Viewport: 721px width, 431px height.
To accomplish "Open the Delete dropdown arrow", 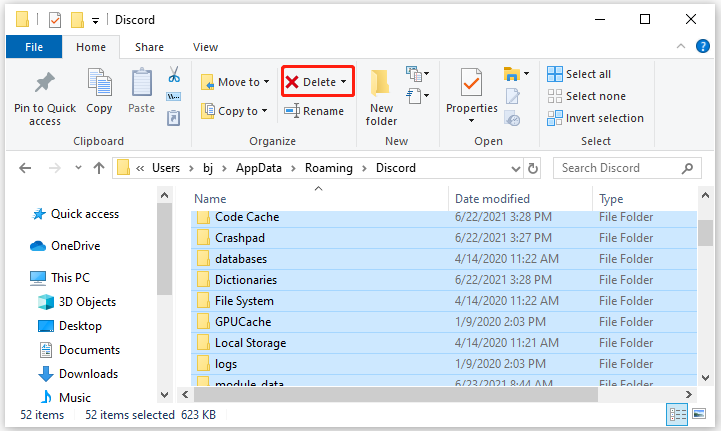I will (x=343, y=82).
